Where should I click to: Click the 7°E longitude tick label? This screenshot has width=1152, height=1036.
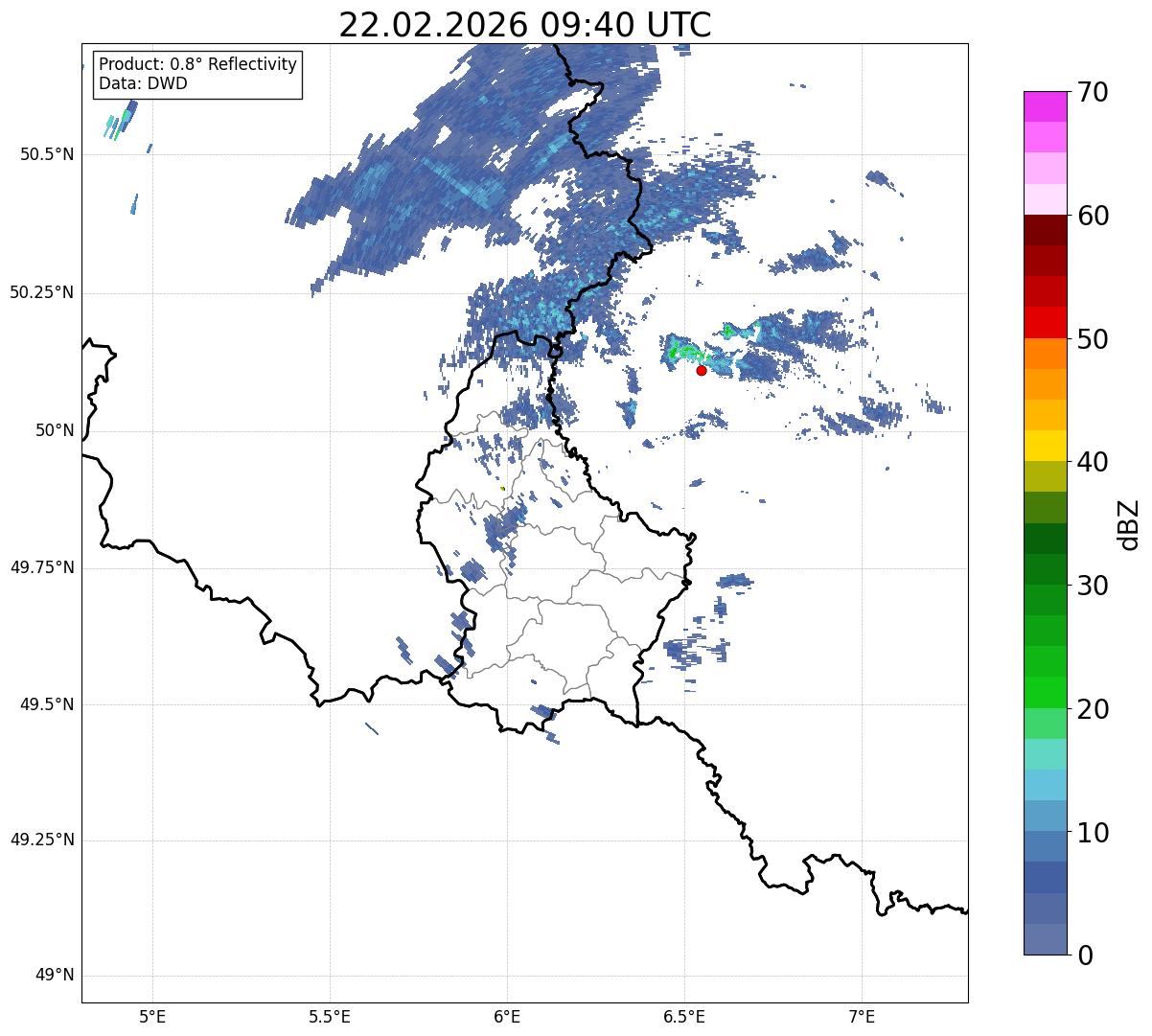click(x=862, y=1017)
